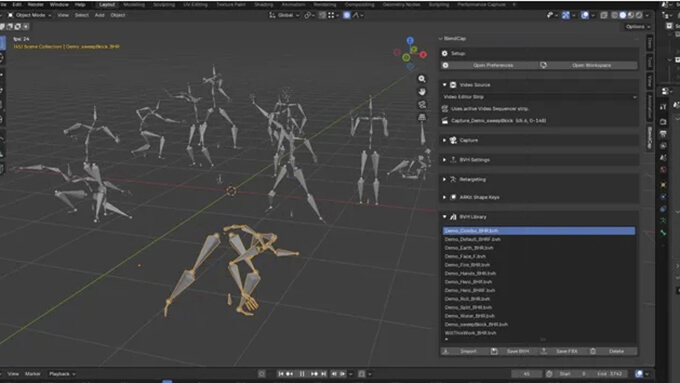The image size is (680, 383).
Task: Toggle snapping magnet in header
Action: pos(322,15)
